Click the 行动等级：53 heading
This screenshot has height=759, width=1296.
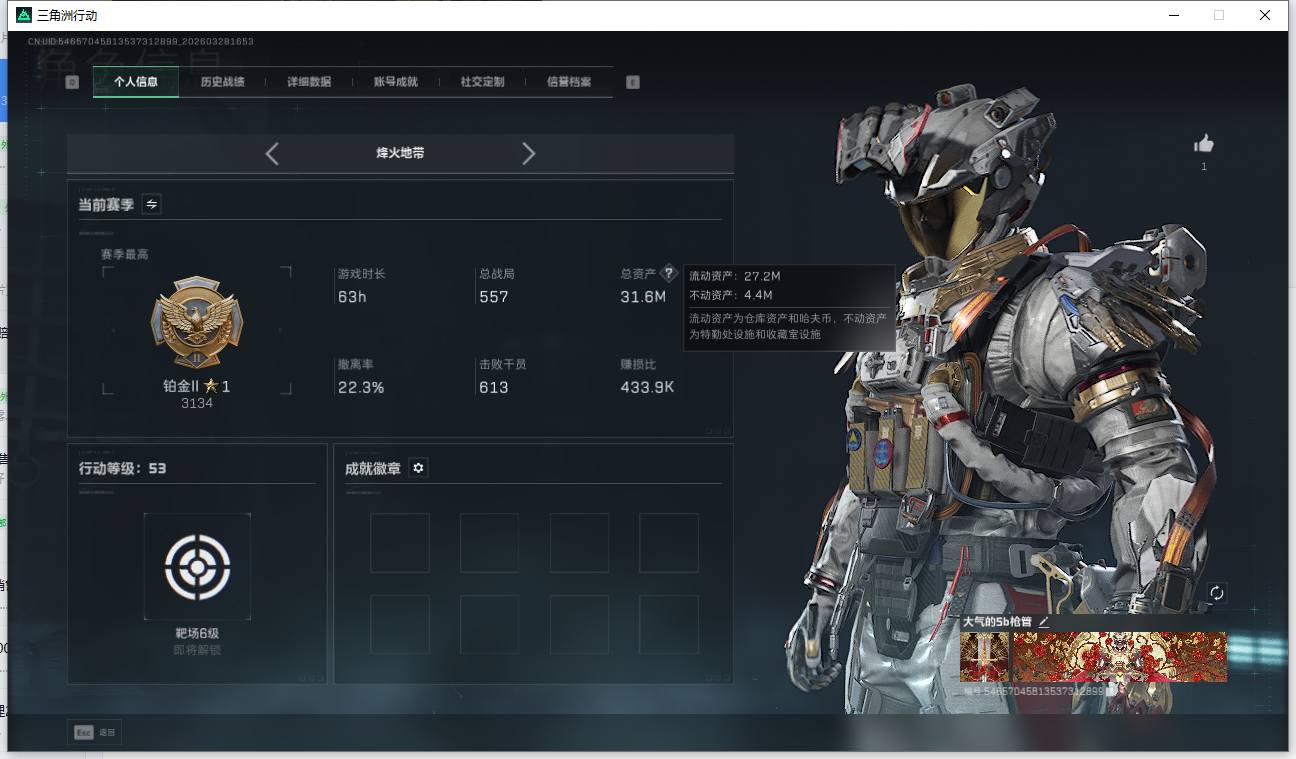[123, 468]
